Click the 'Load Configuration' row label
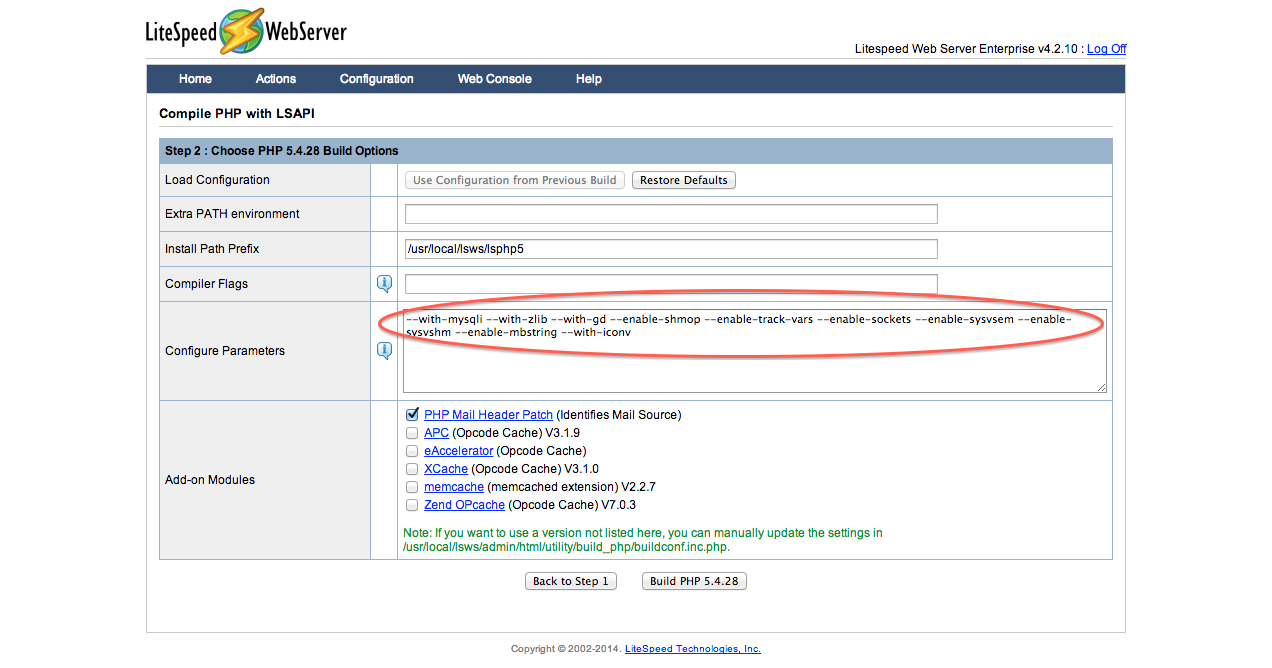Viewport: 1272px width, 668px height. pyautogui.click(x=217, y=180)
